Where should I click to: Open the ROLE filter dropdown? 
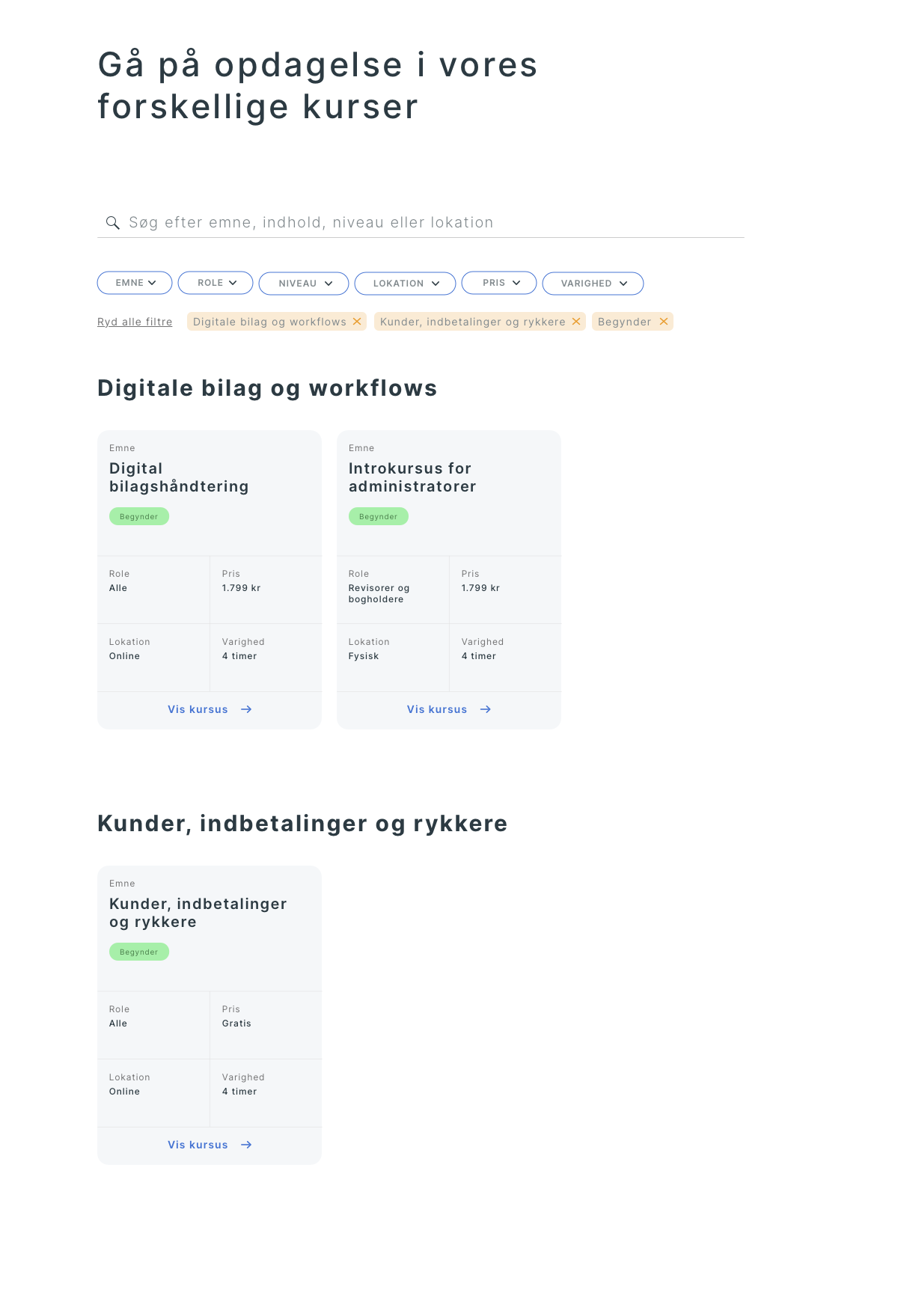click(216, 283)
